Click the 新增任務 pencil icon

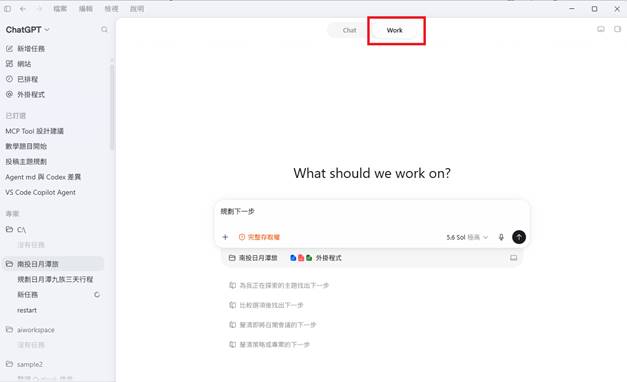click(9, 48)
